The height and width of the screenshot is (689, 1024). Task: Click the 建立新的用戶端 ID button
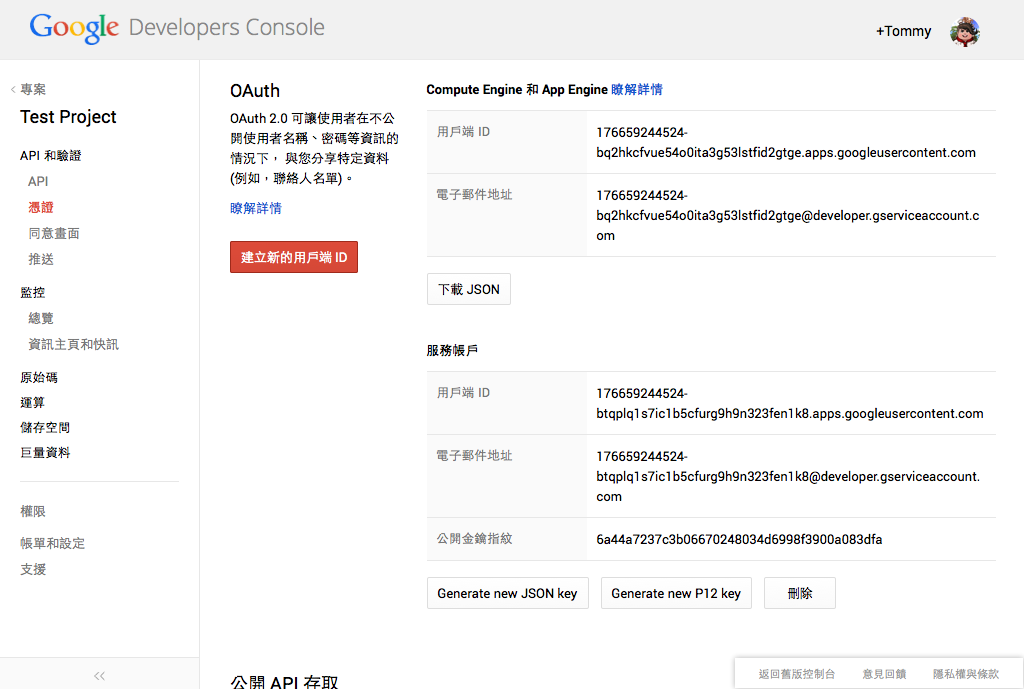[293, 257]
